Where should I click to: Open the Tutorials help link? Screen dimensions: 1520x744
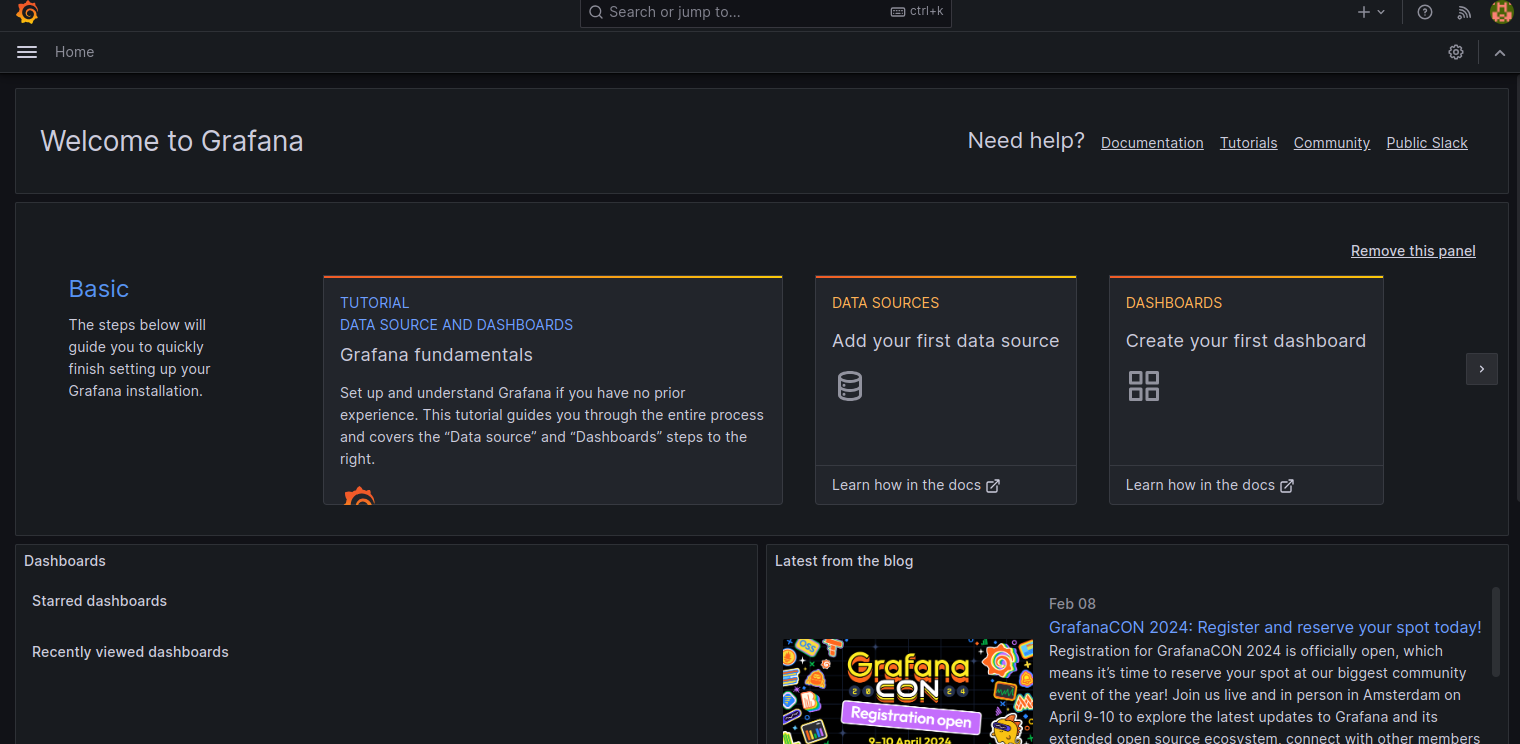coord(1248,143)
